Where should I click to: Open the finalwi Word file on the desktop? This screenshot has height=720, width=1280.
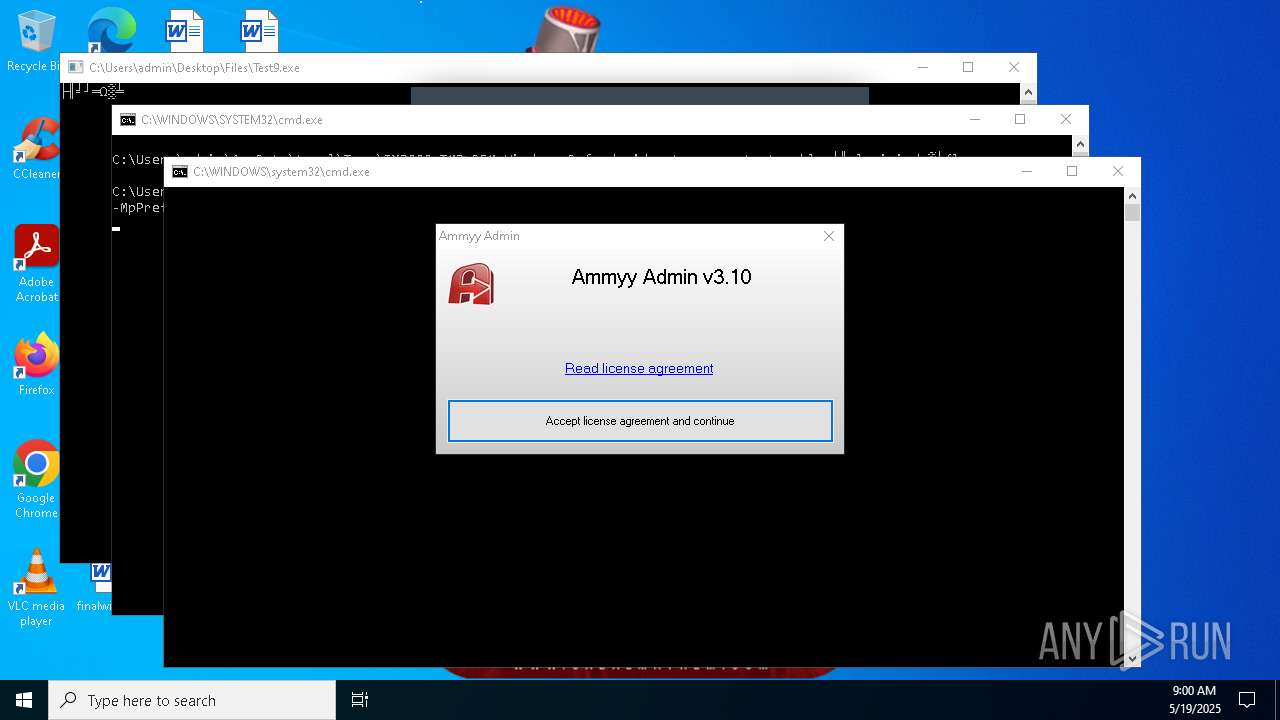(96, 587)
